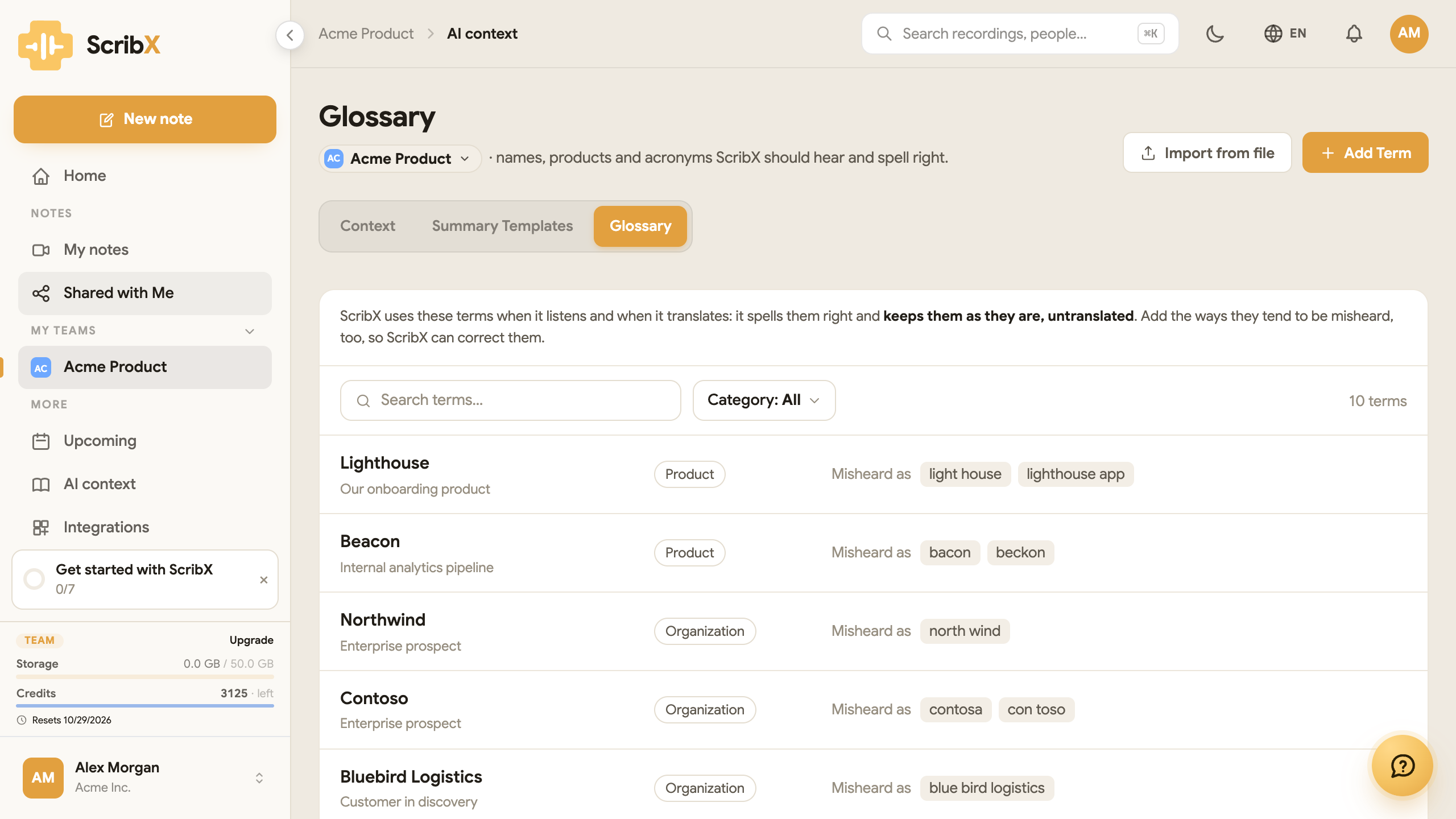Click the Credits usage bar
The height and width of the screenshot is (819, 1456).
pos(145,706)
